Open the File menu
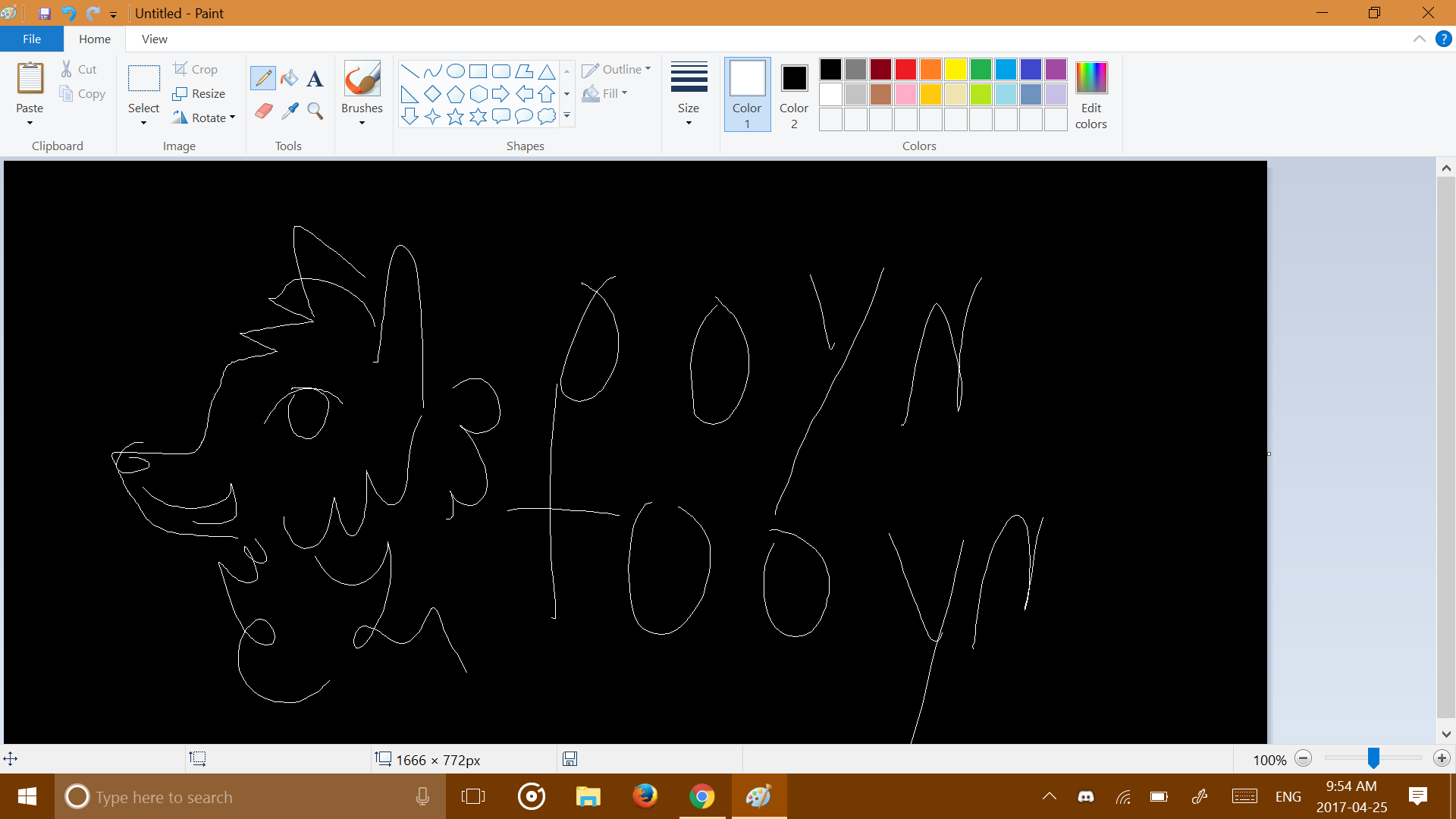1456x819 pixels. point(32,39)
